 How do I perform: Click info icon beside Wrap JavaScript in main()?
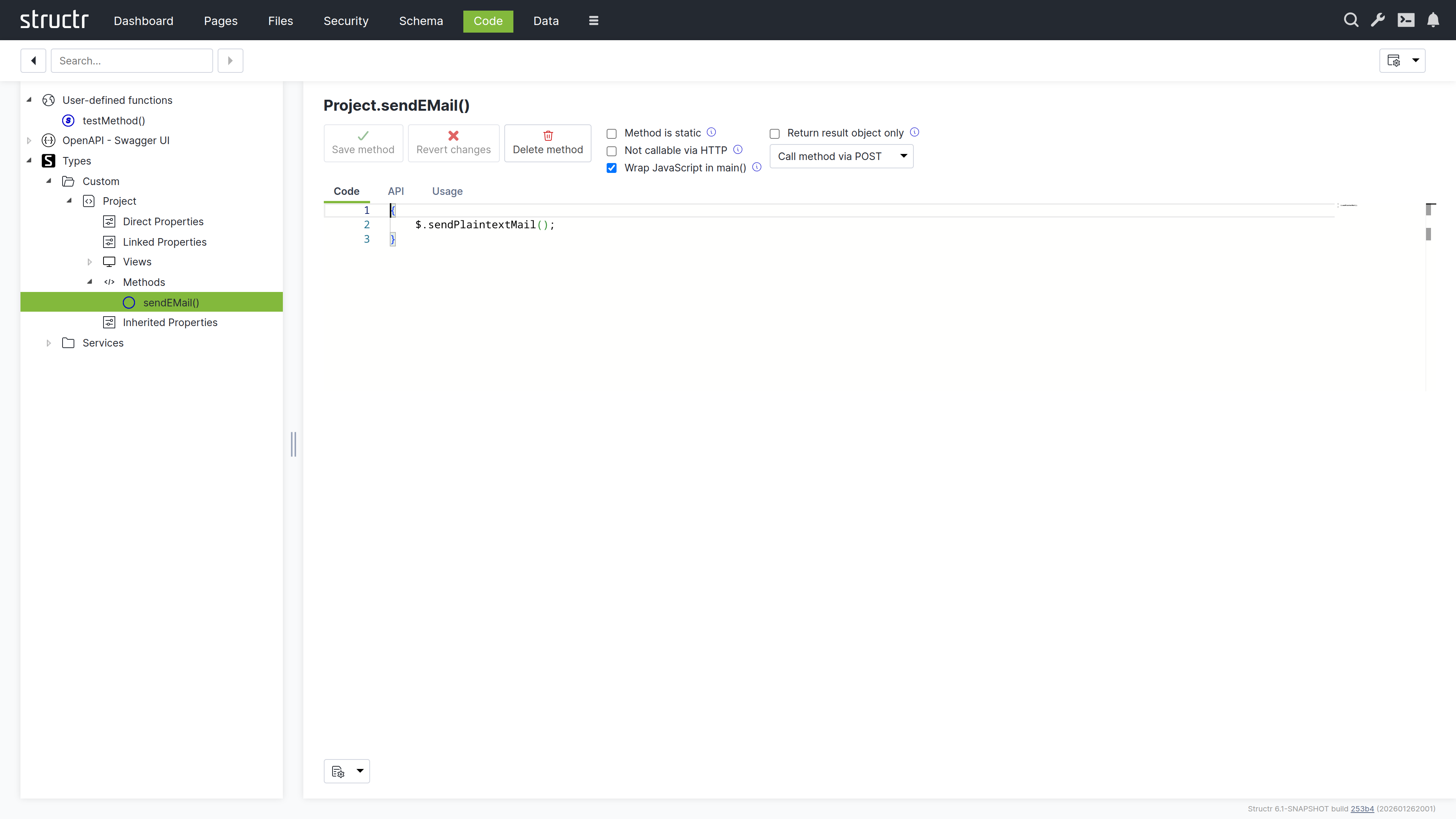point(757,167)
